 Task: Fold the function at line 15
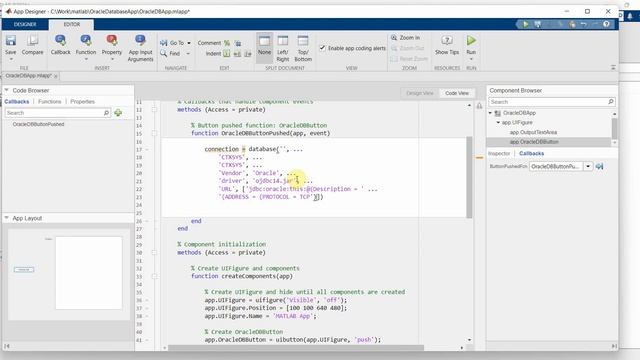tap(154, 133)
